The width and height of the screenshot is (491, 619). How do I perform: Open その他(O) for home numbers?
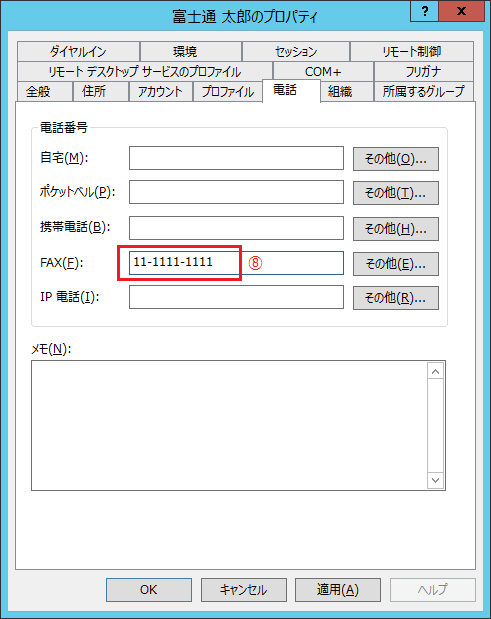[x=395, y=159]
